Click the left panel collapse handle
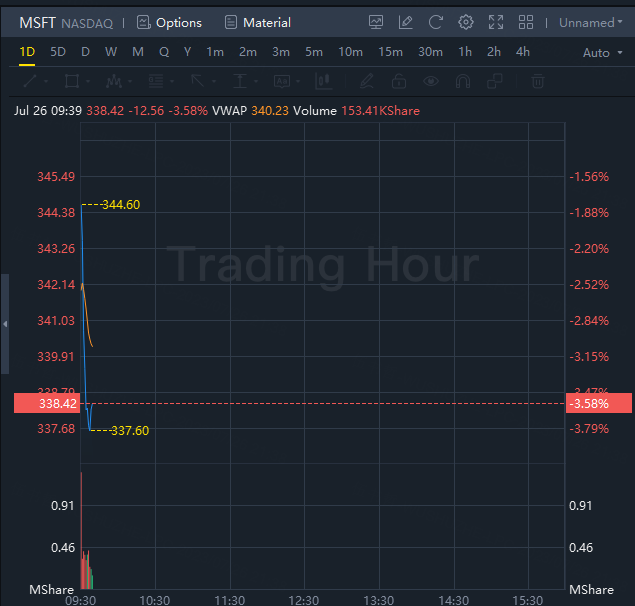 pos(5,324)
